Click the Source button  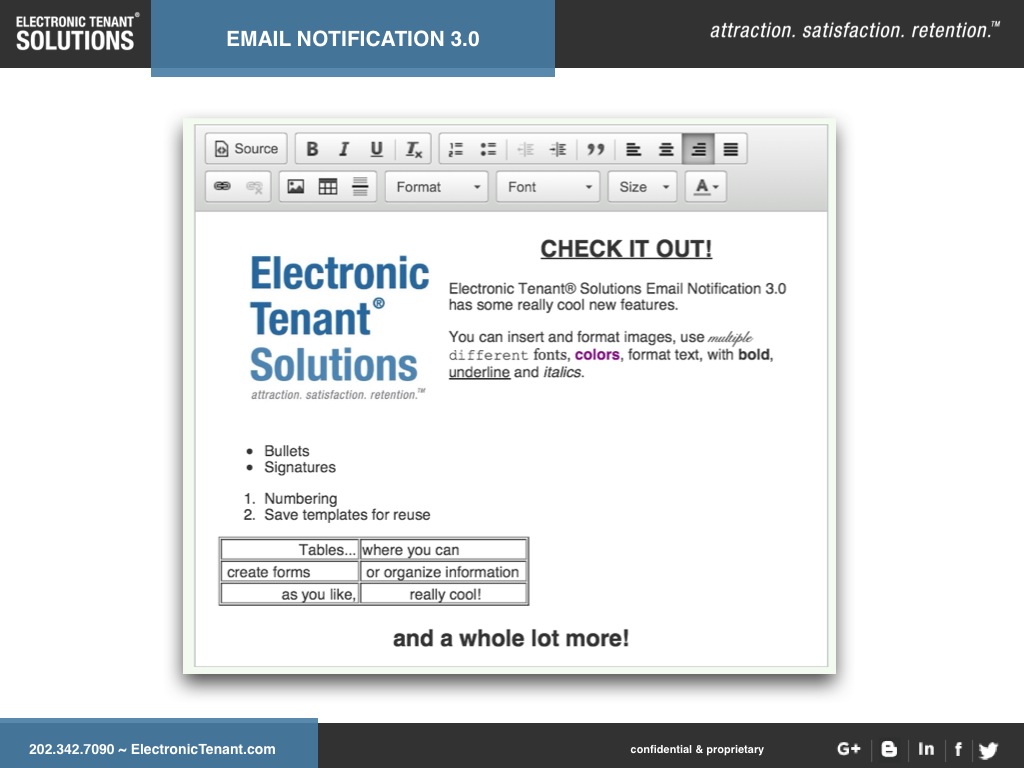[246, 149]
